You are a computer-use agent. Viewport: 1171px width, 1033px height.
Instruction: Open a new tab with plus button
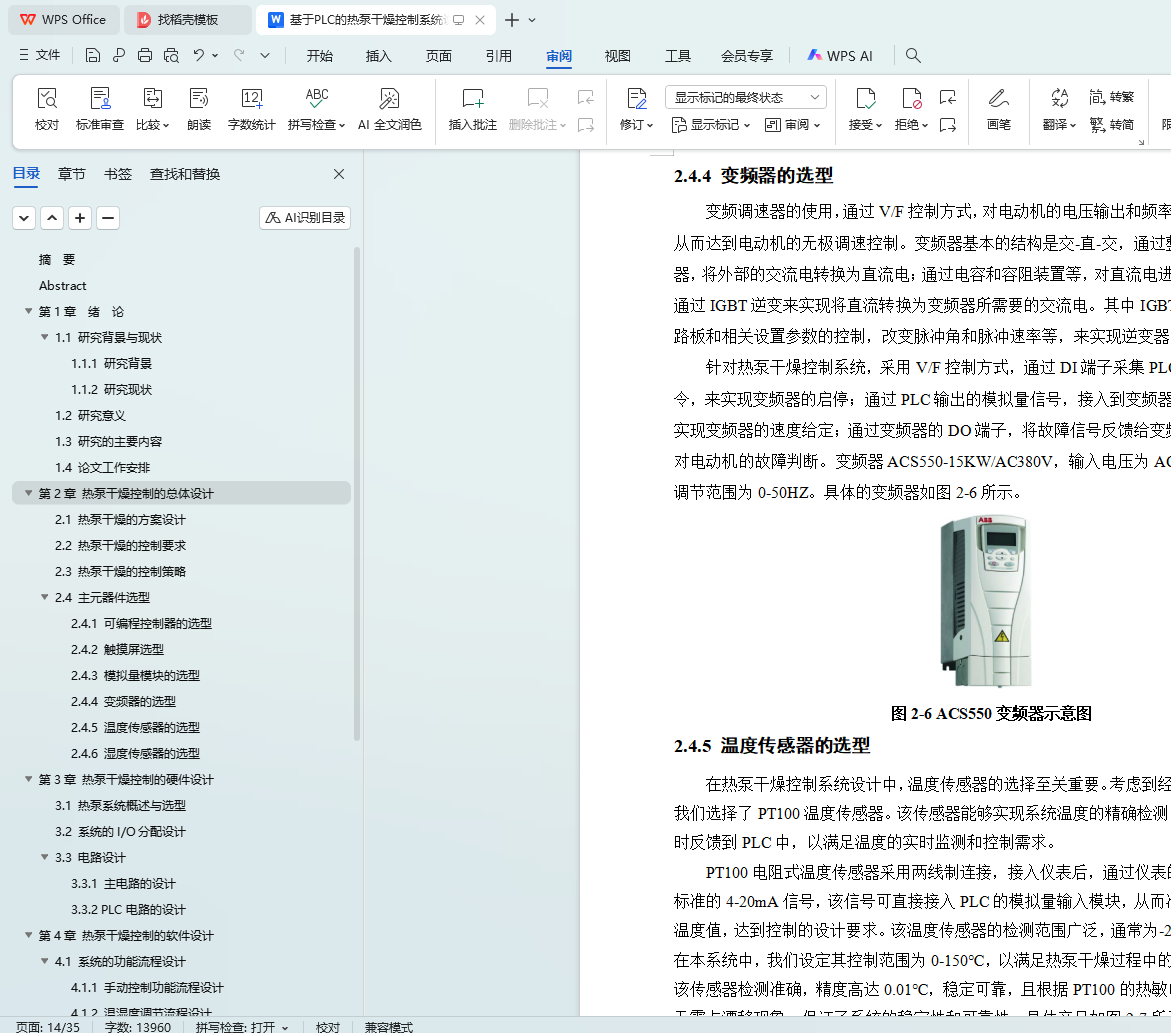point(512,20)
